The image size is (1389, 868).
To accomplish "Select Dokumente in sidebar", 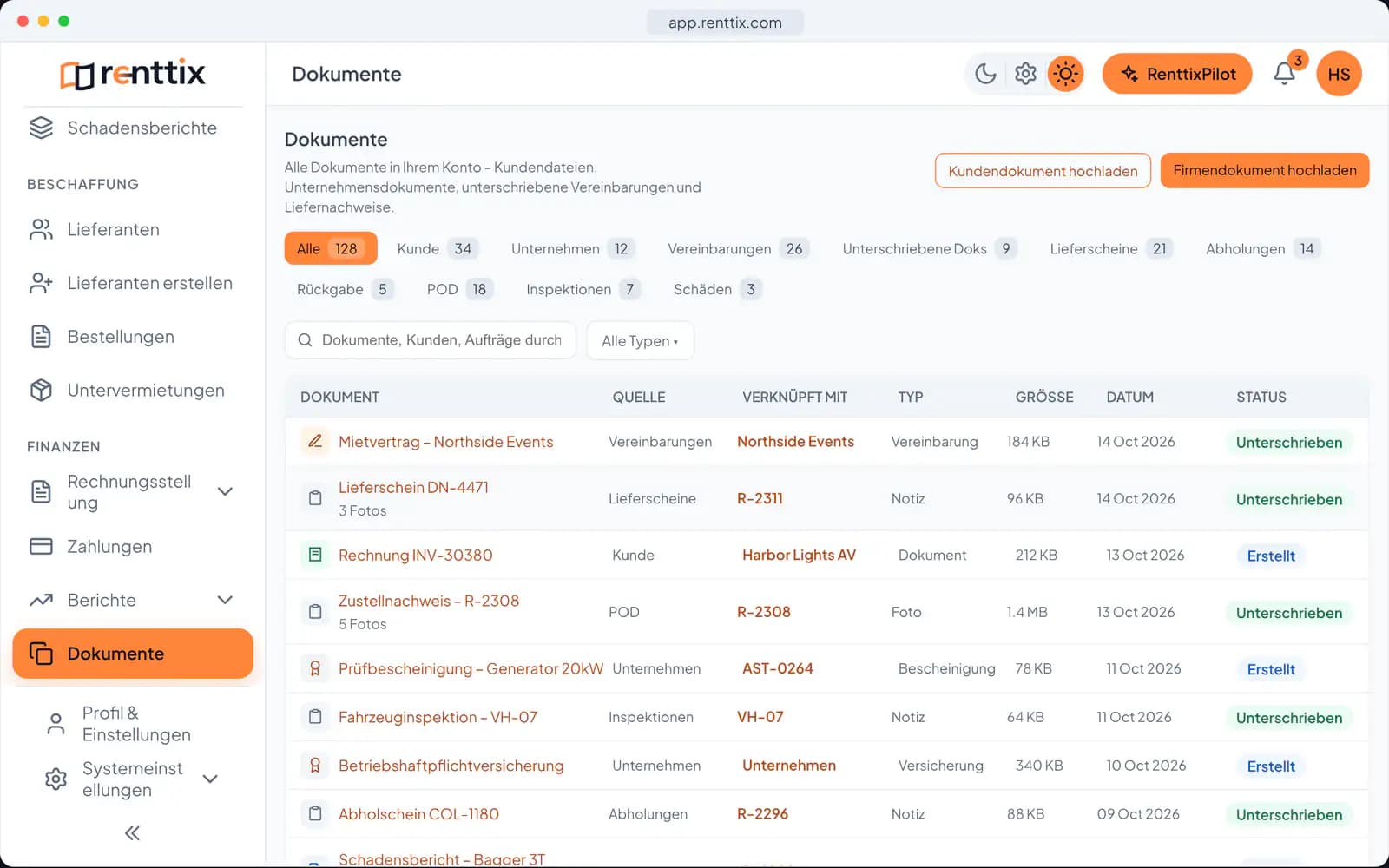I will tap(133, 654).
